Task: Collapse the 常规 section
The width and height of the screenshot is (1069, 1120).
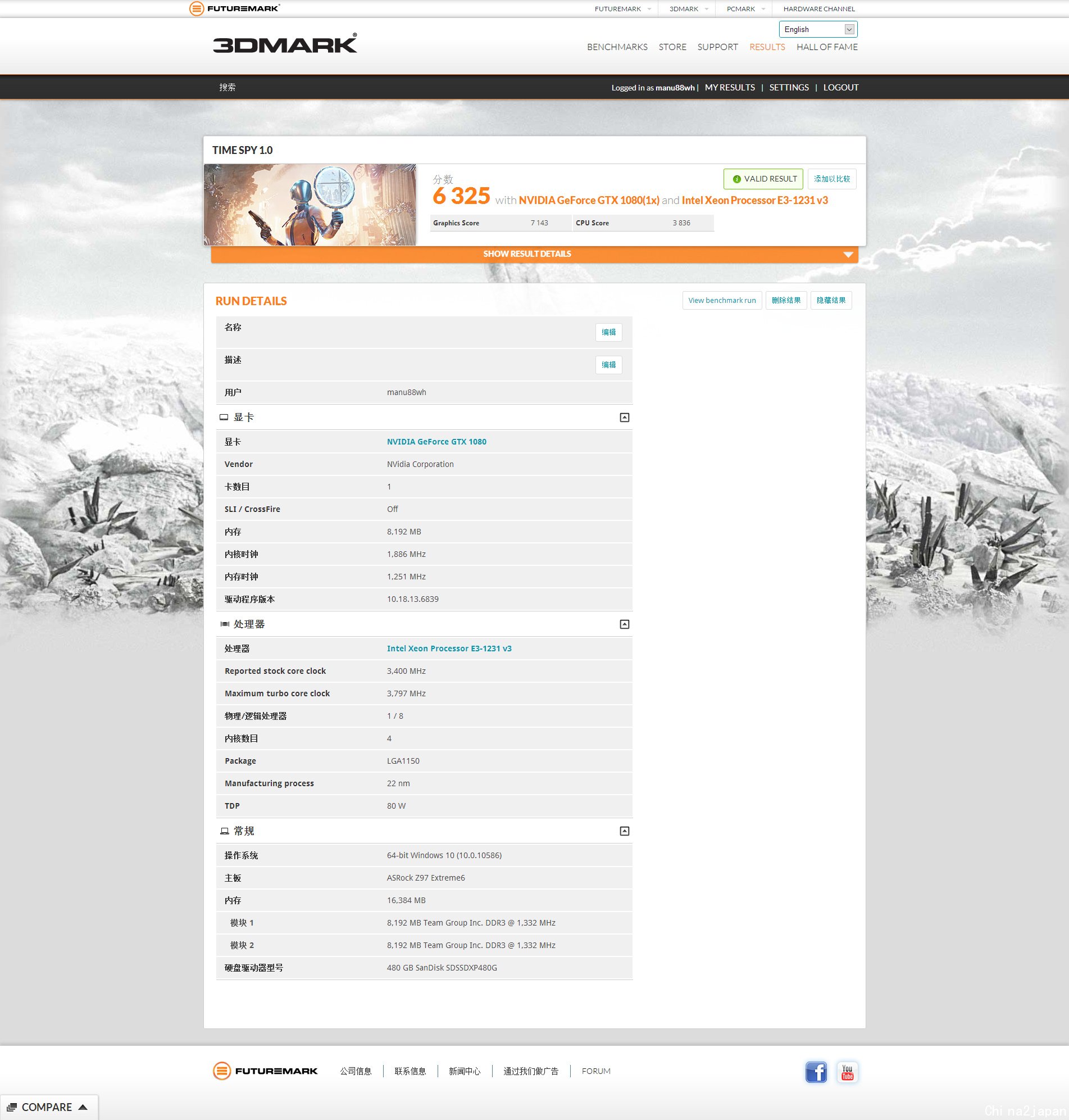Action: 625,831
